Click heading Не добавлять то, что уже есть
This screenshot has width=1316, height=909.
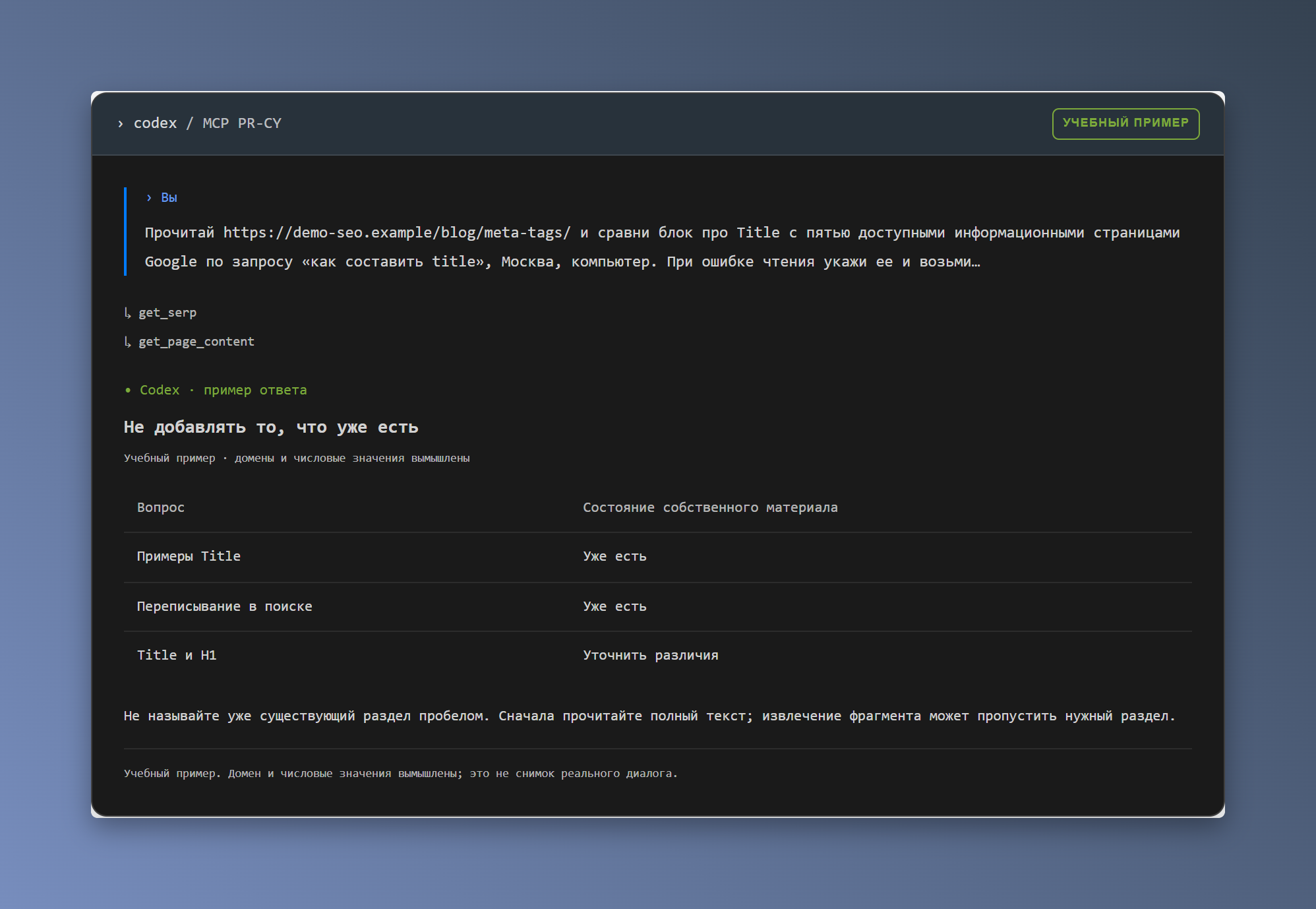271,427
